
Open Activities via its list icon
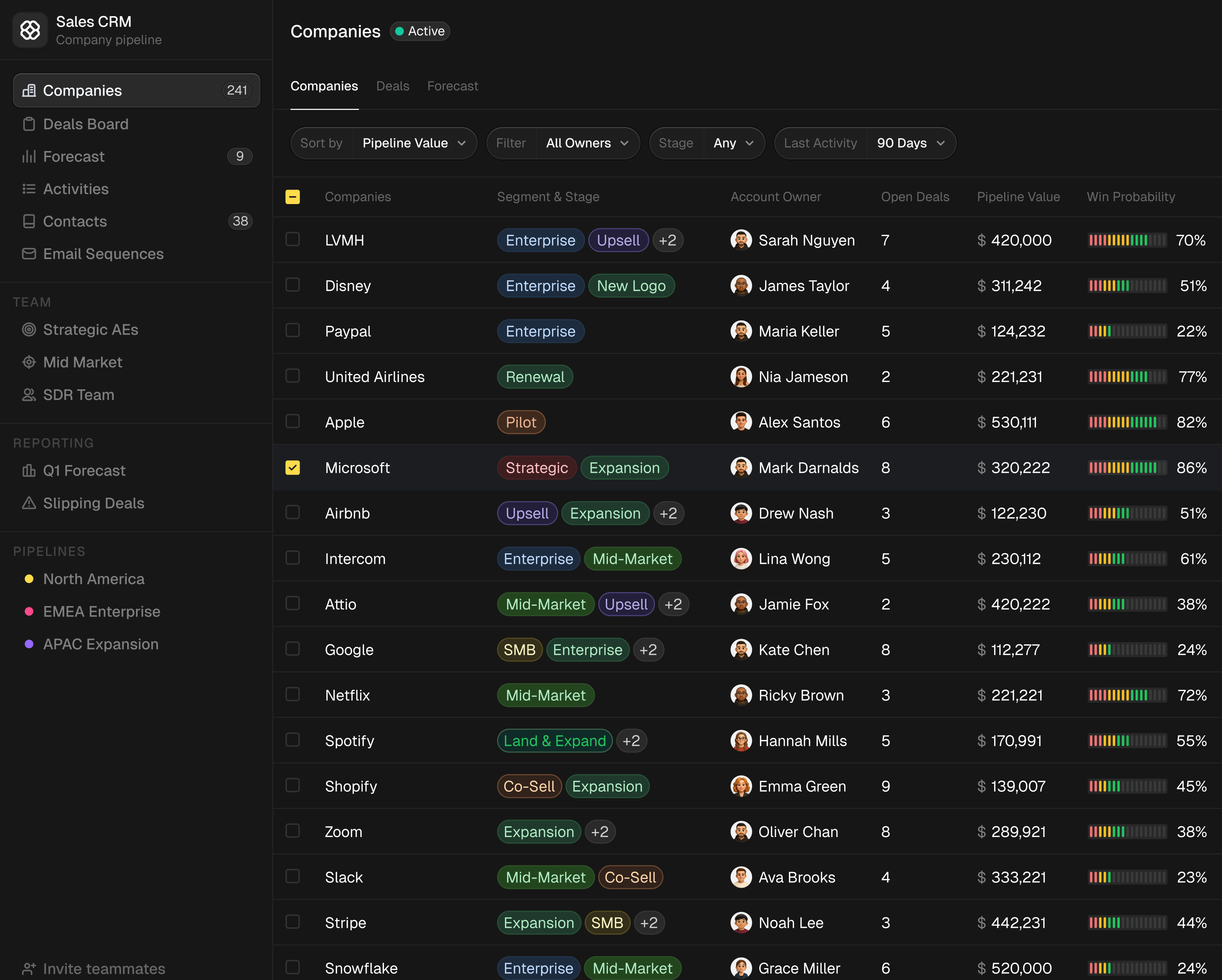[x=29, y=189]
